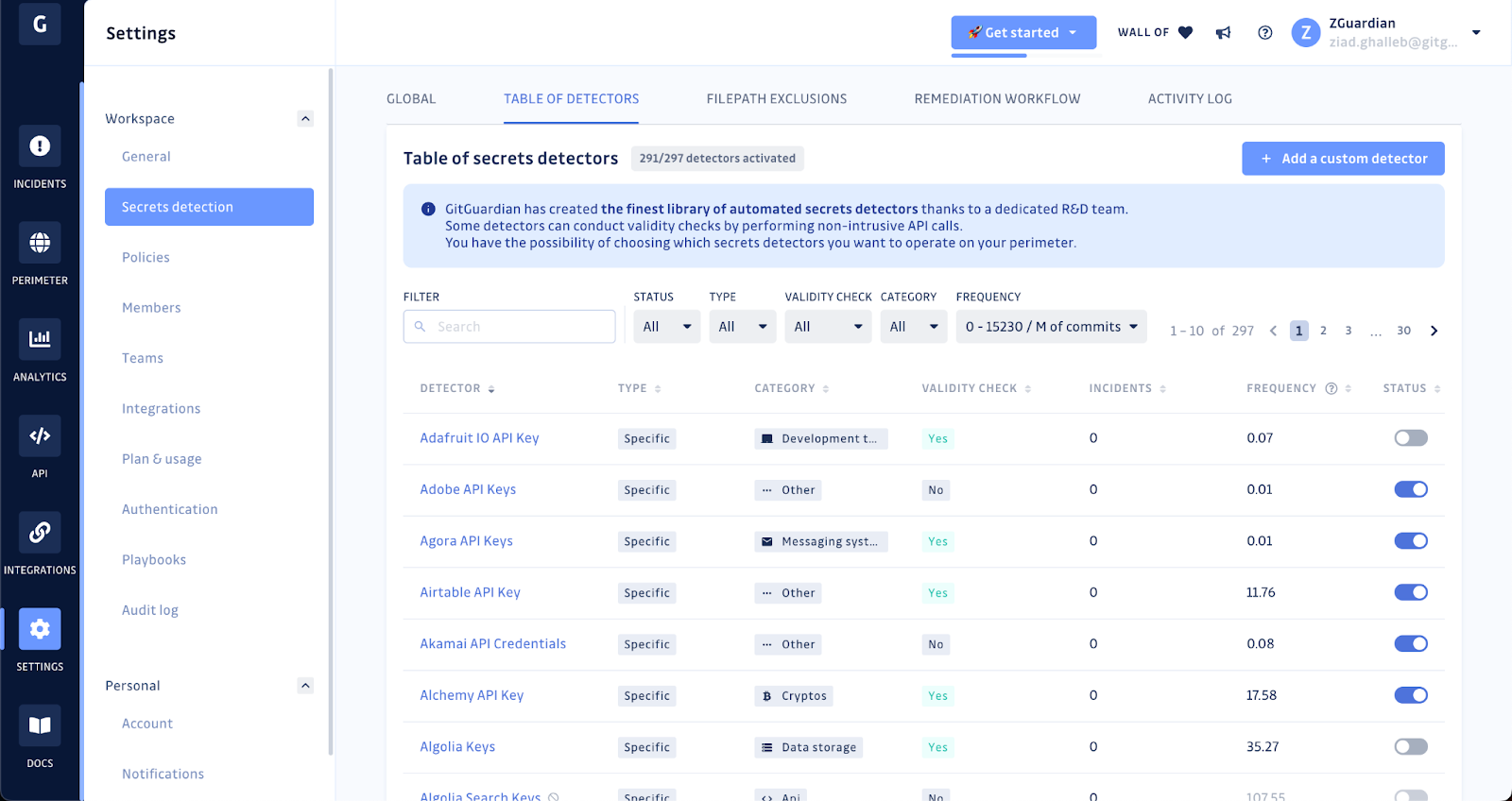Open the Analytics chart icon
Viewport: 1512px width, 801px height.
tap(40, 339)
